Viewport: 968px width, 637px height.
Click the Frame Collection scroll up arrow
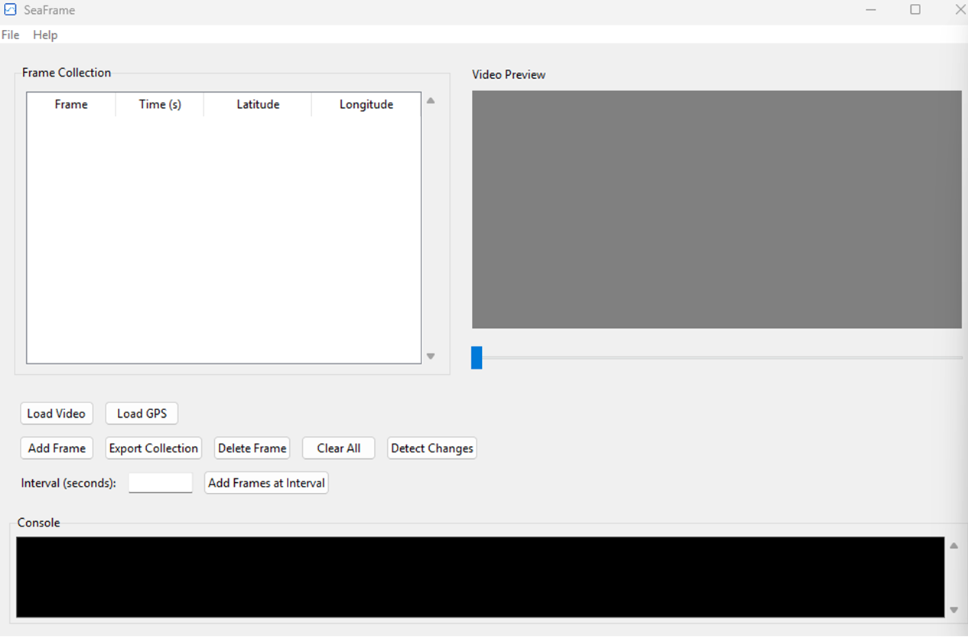click(431, 101)
